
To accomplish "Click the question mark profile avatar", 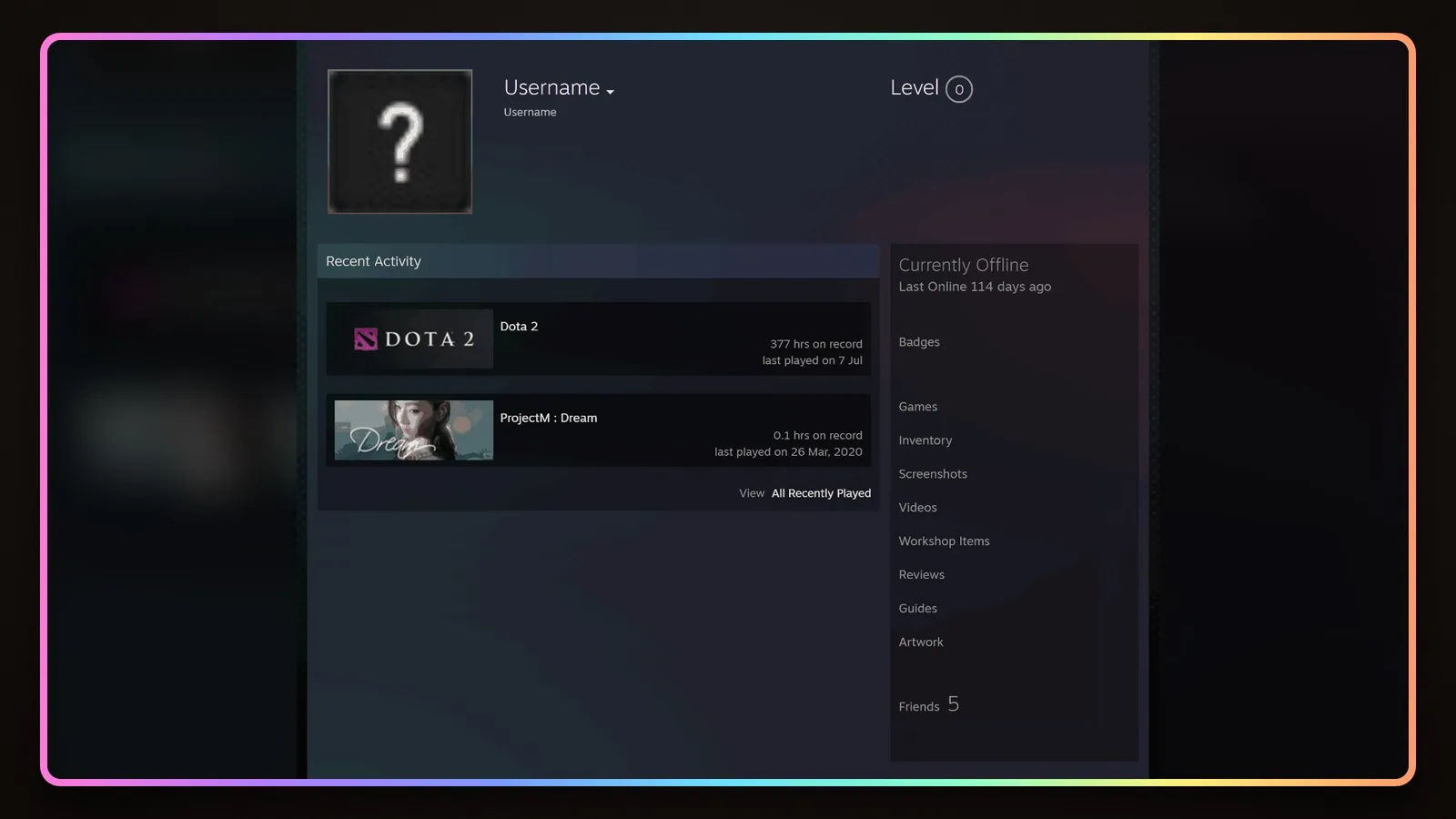I will pyautogui.click(x=399, y=141).
